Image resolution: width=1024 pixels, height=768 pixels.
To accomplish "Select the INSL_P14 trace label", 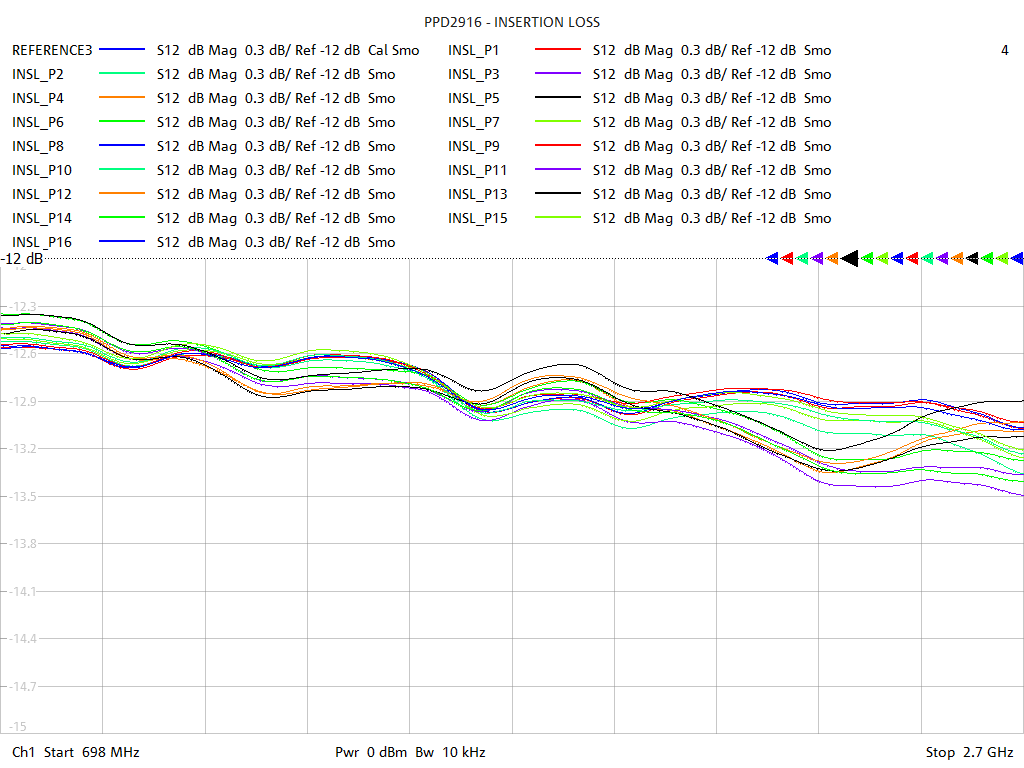I will [42, 218].
